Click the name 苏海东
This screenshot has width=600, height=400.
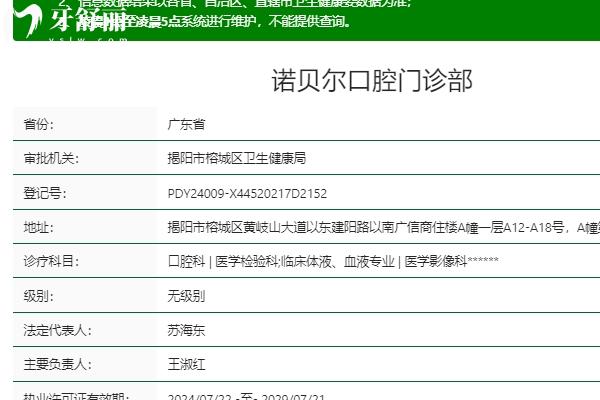point(186,330)
